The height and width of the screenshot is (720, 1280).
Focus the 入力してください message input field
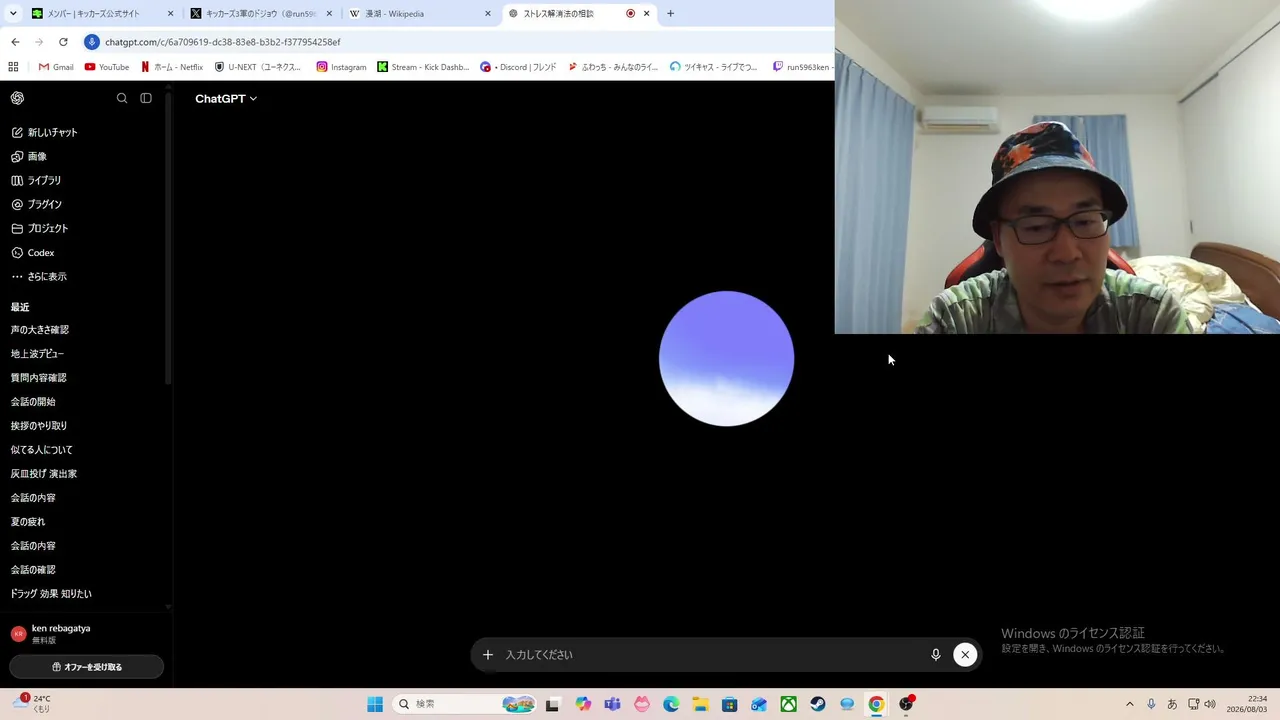coord(710,655)
